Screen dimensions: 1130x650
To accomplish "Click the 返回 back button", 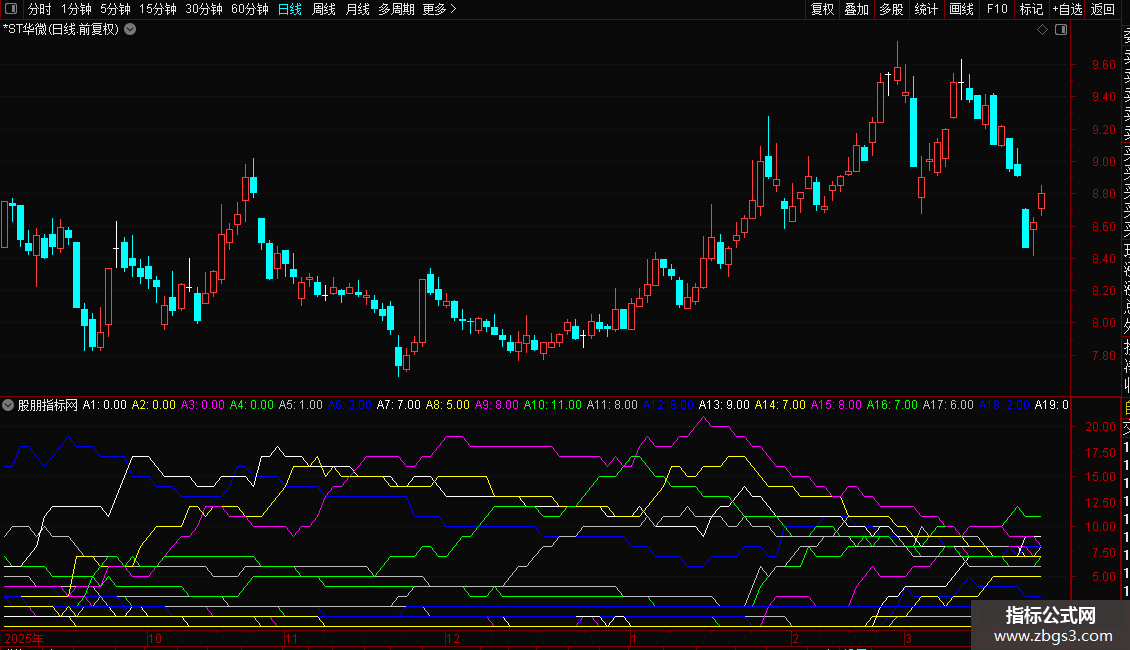I will point(1103,10).
